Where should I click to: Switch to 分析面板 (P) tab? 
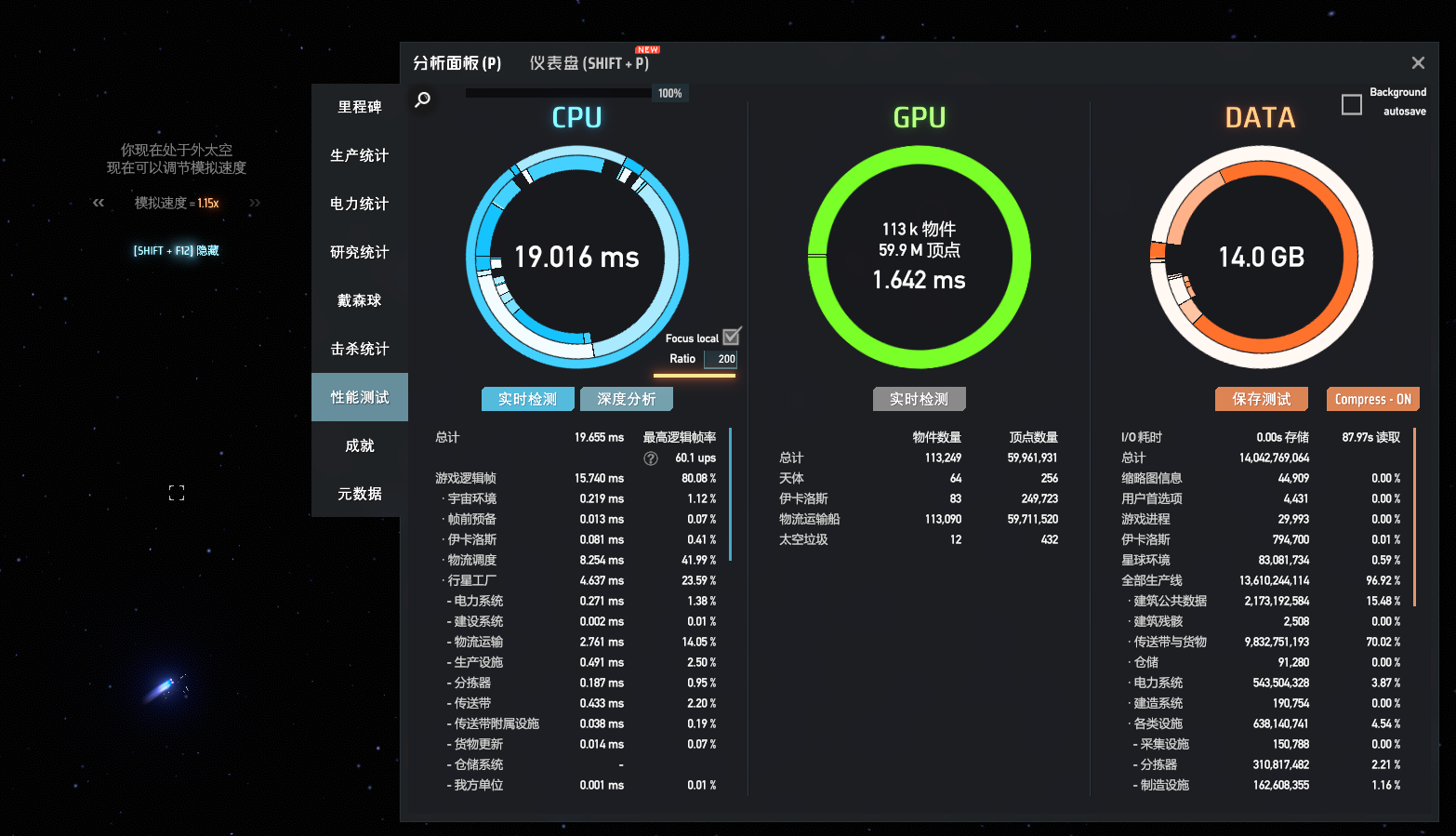[457, 63]
